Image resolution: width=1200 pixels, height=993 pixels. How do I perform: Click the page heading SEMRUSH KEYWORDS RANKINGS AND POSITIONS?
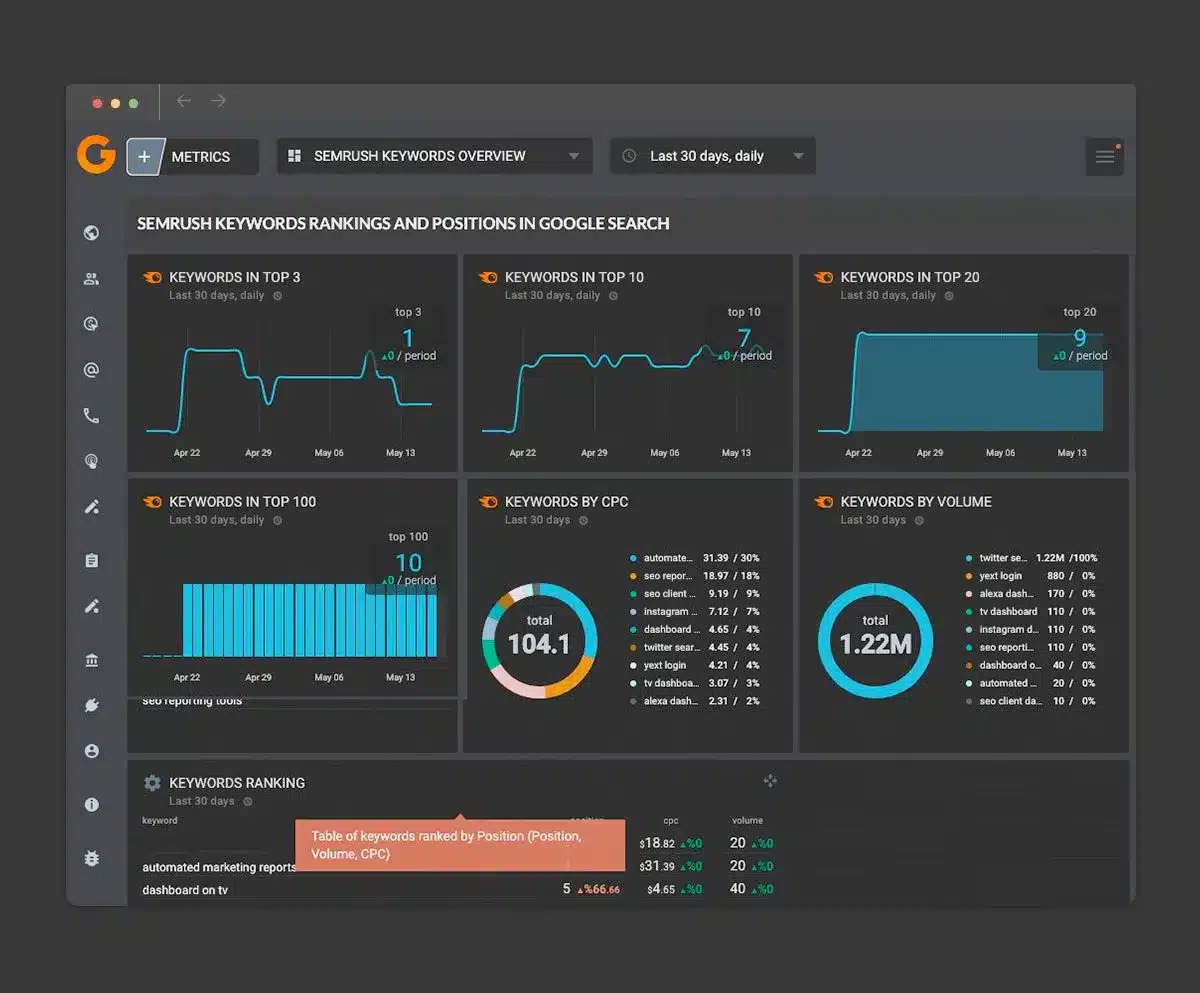click(403, 223)
